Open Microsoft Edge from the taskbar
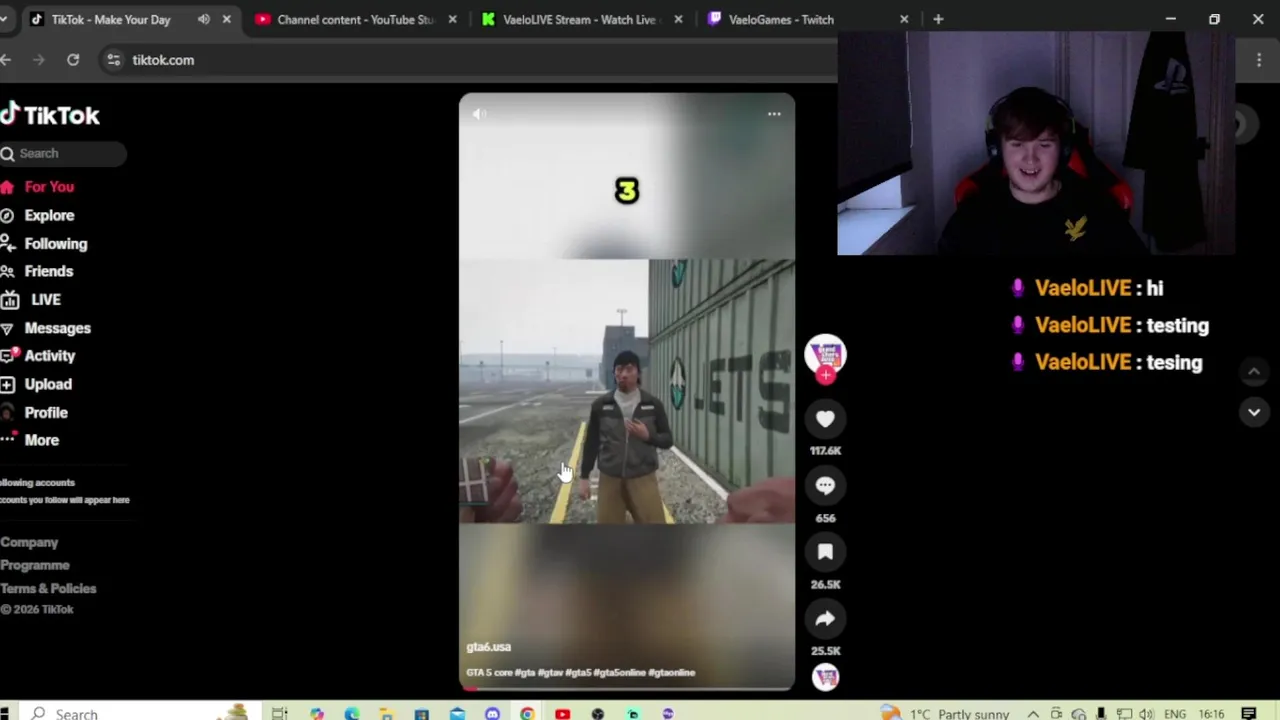Screen dimensions: 1280x720 (x=352, y=713)
